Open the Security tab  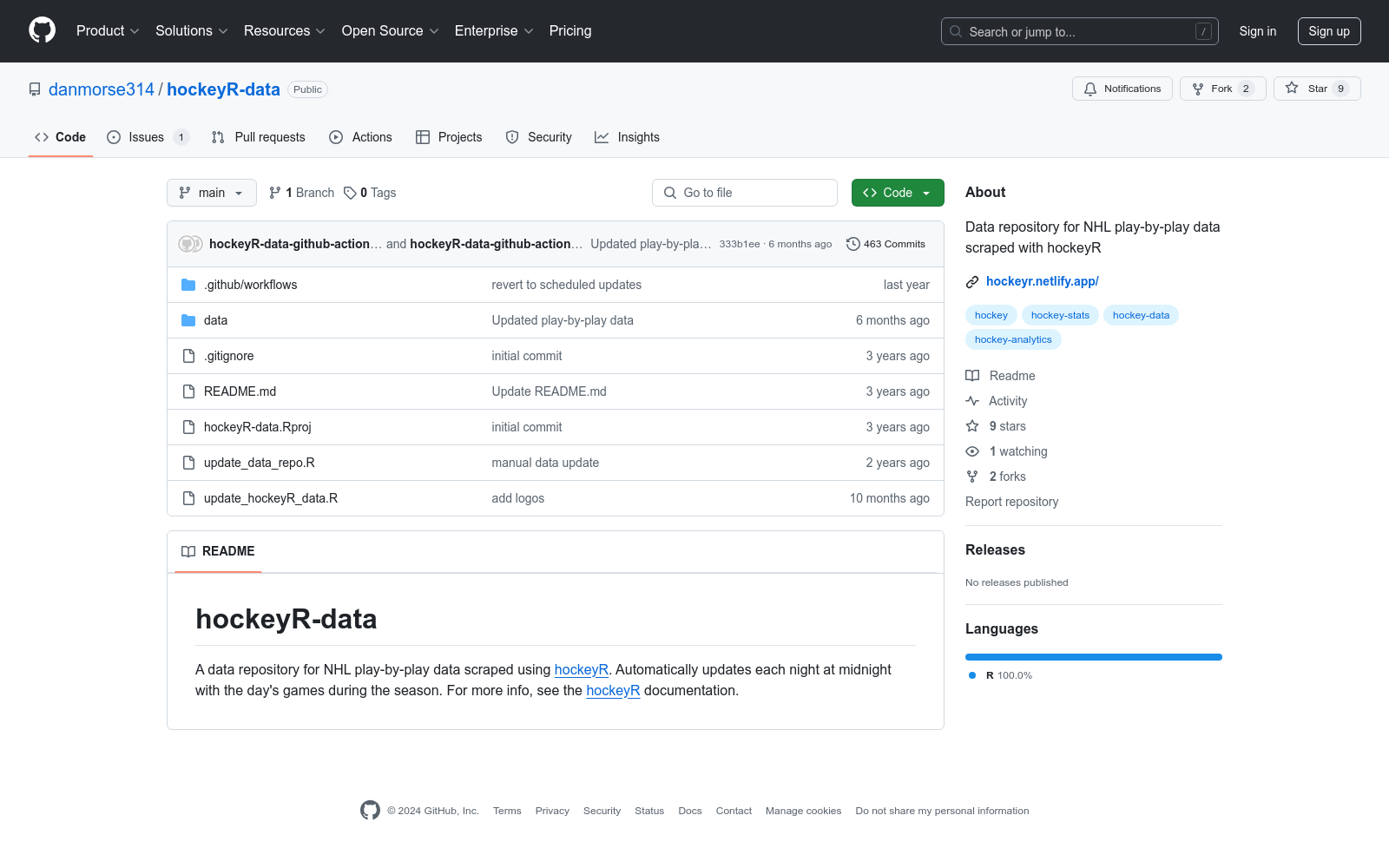coord(538,137)
